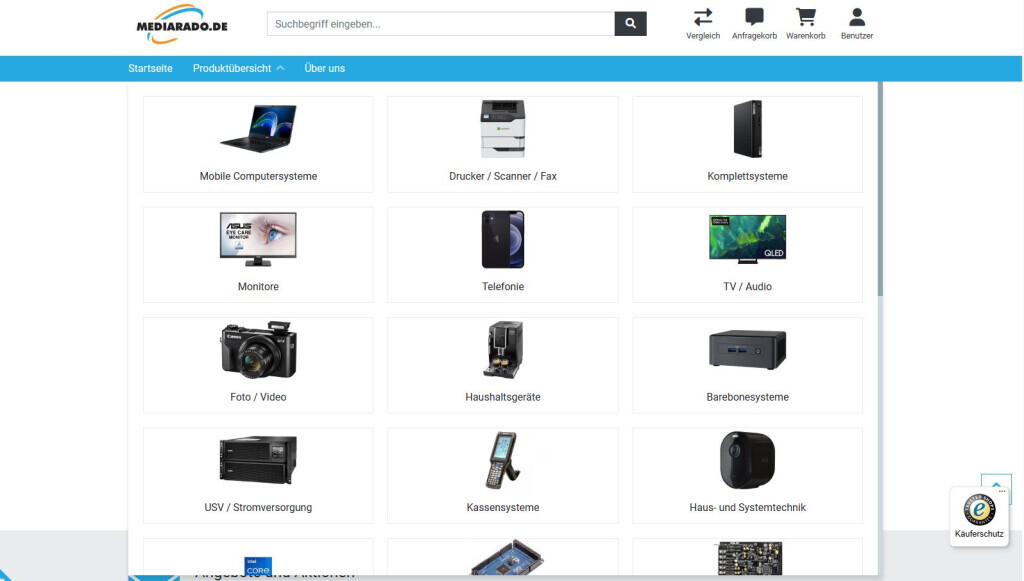Open the Drucker / Scanner / Fax category
The image size is (1024, 581).
point(503,144)
